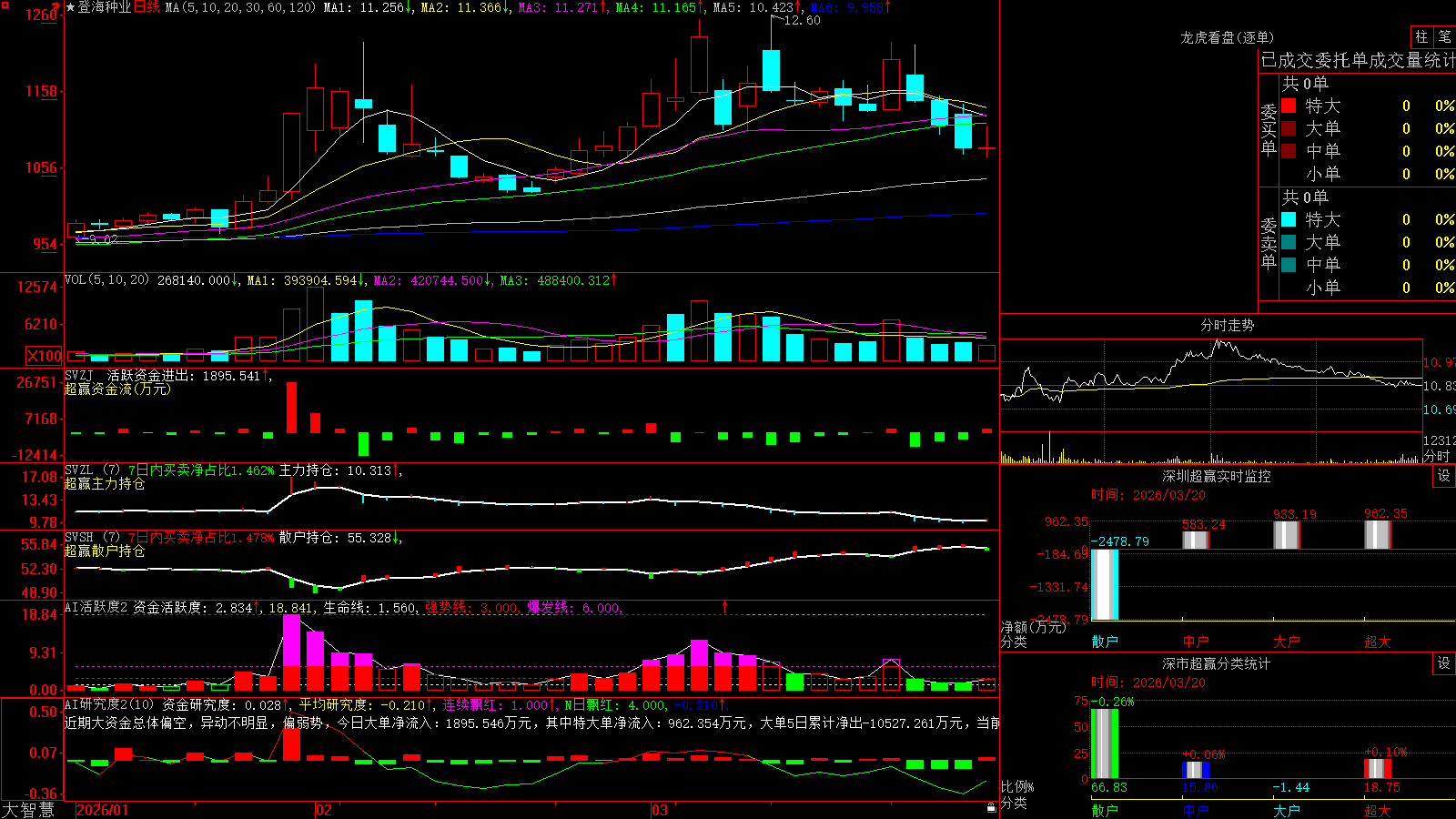Click the 中户 label in 深圳超赢实时监控
This screenshot has width=1456, height=819.
(1196, 642)
